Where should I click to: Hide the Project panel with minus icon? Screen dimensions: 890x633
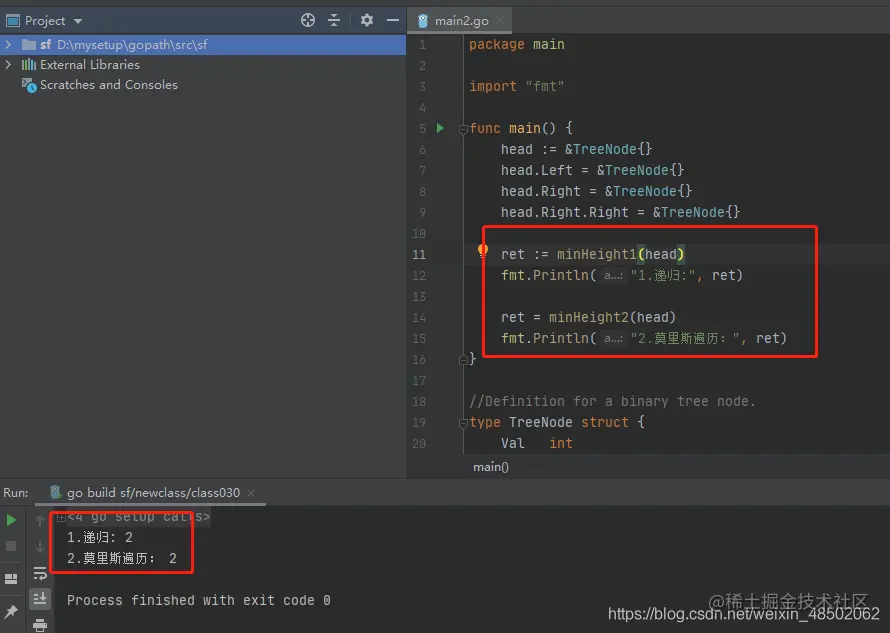click(x=393, y=20)
